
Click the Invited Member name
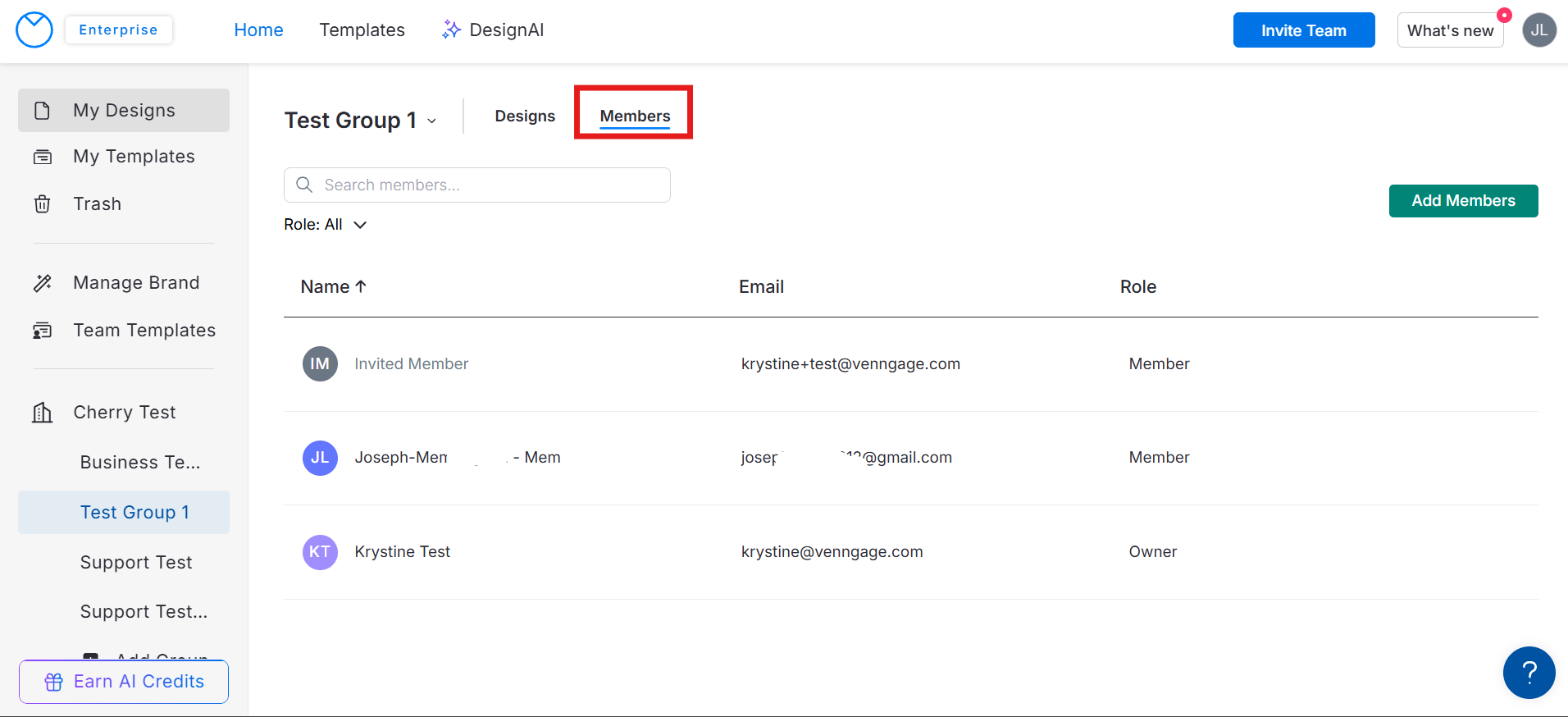[x=412, y=364]
